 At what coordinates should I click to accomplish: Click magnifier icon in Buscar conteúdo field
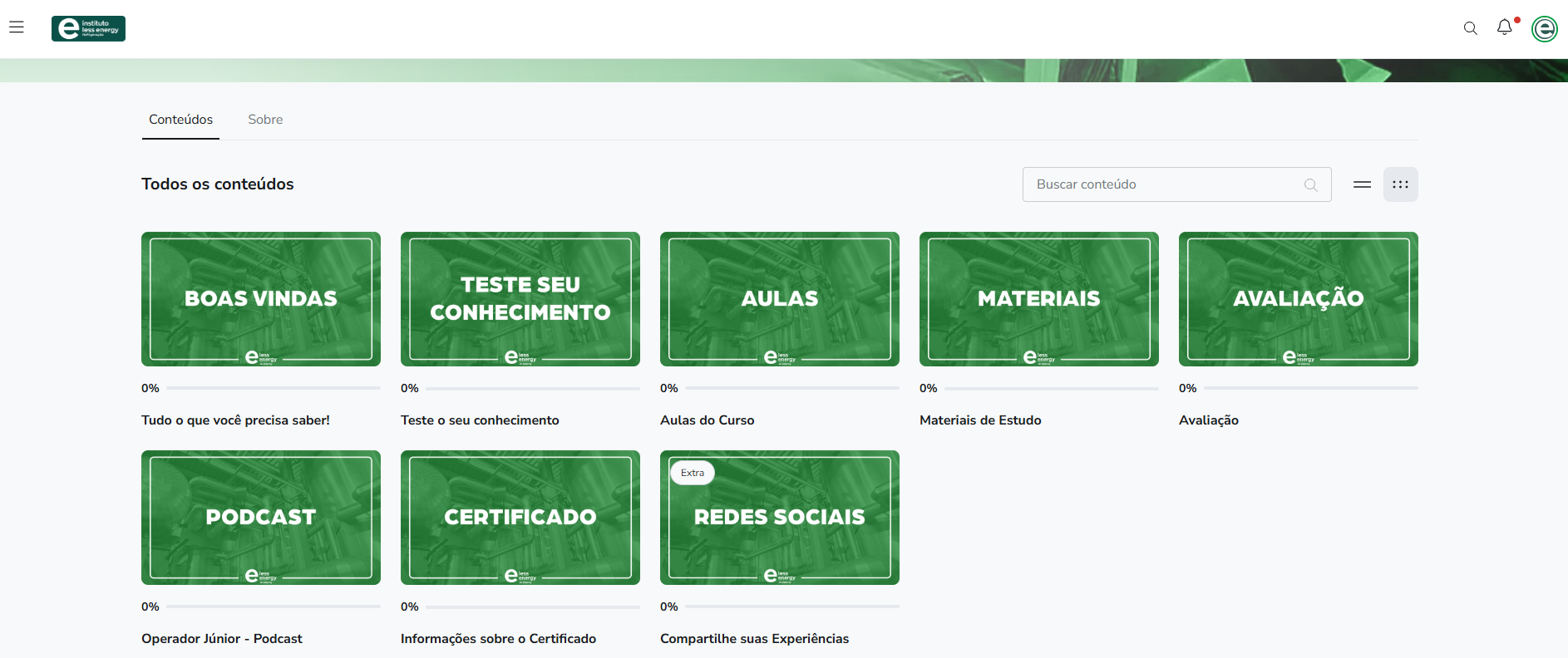(1310, 185)
